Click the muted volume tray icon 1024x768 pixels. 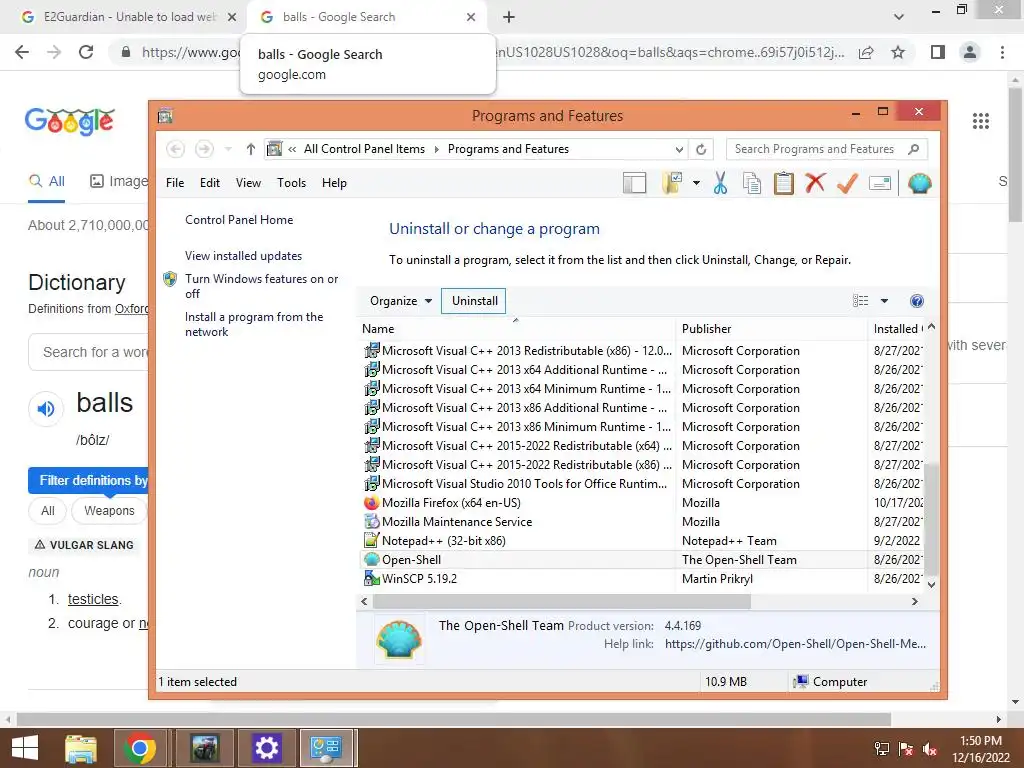[x=930, y=749]
